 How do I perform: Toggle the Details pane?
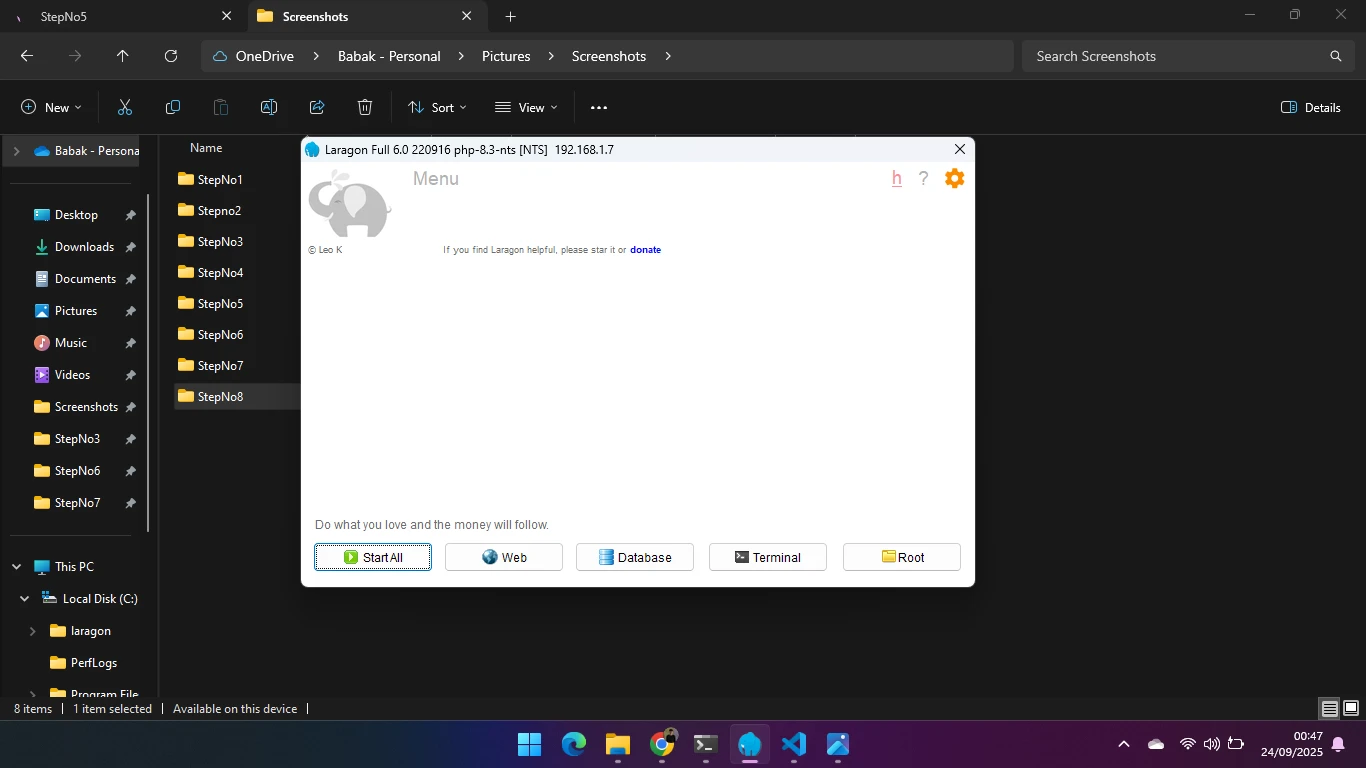[1310, 107]
